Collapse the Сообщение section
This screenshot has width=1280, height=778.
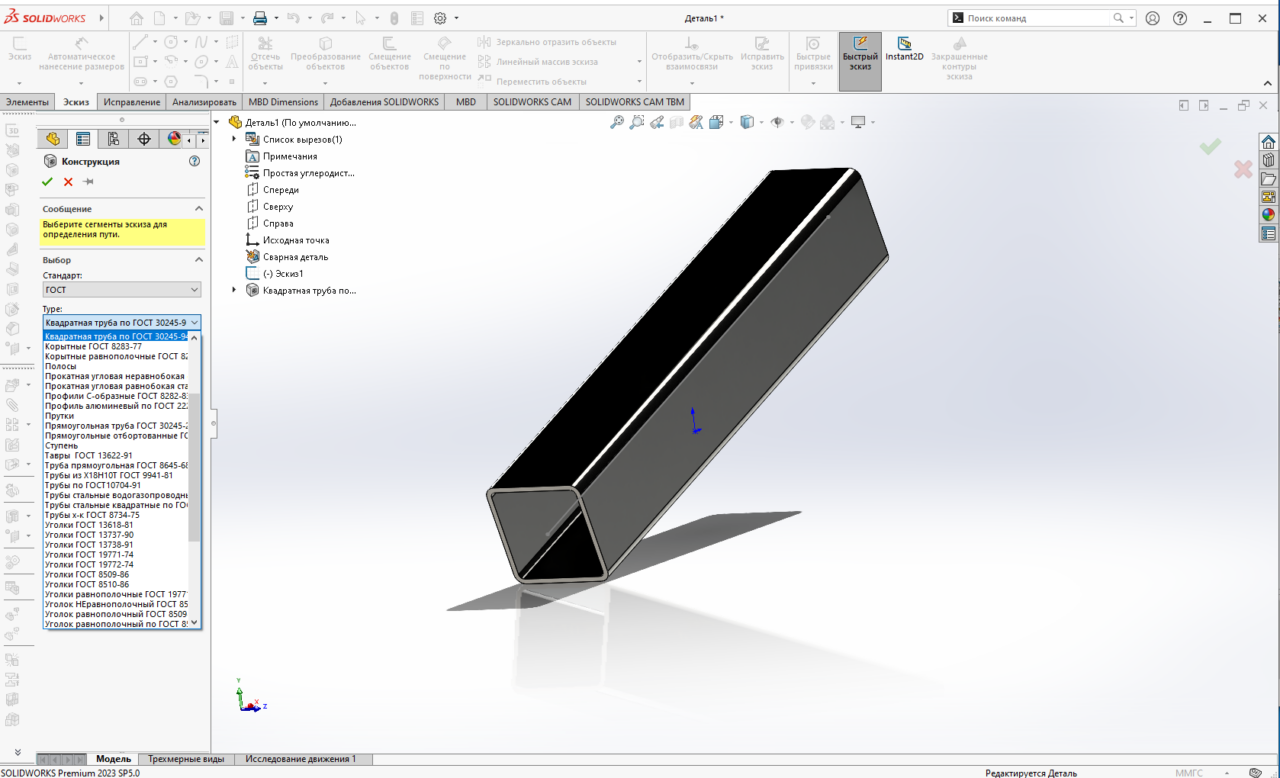click(198, 208)
